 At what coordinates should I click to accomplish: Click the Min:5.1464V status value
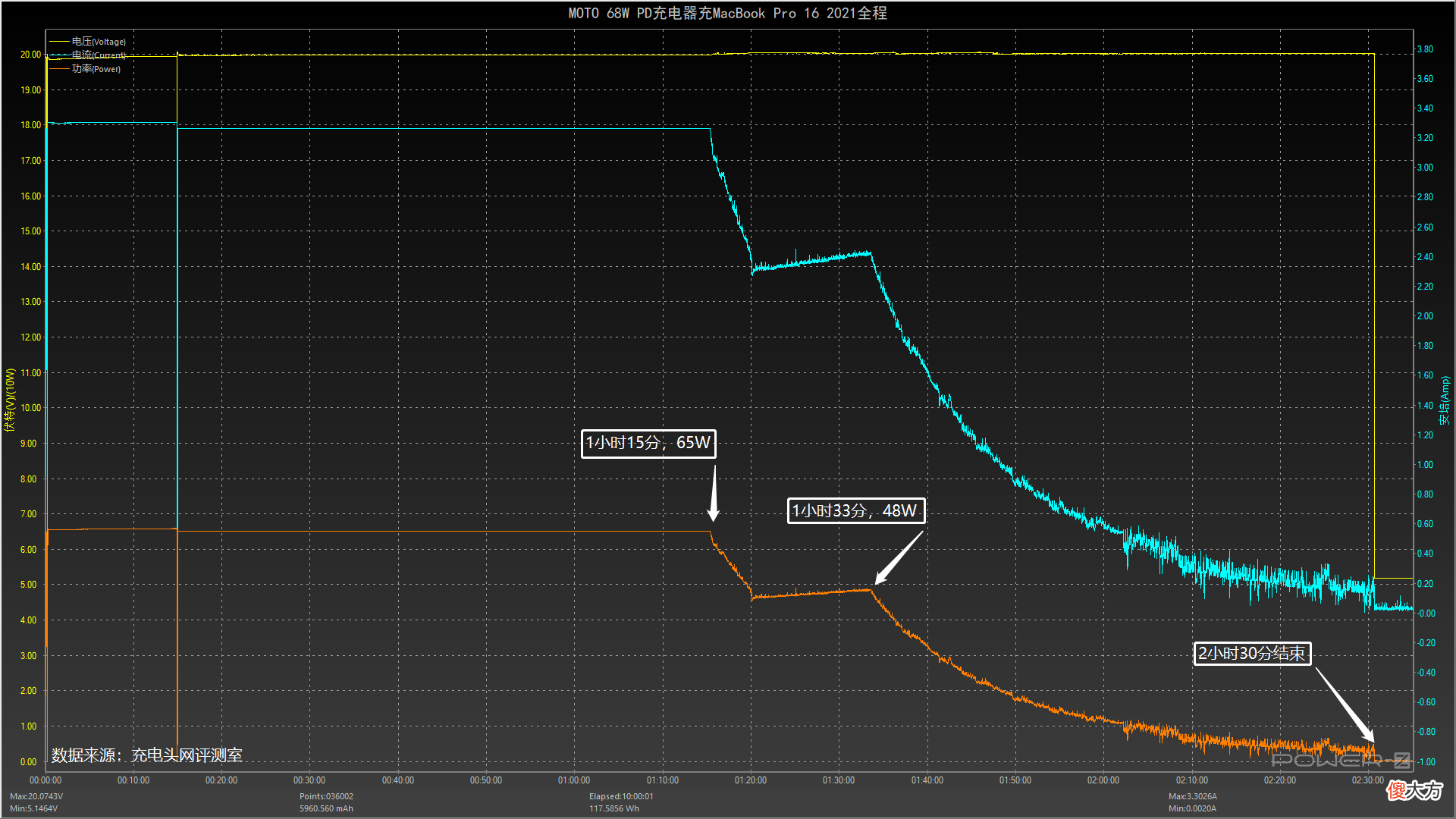[x=33, y=808]
